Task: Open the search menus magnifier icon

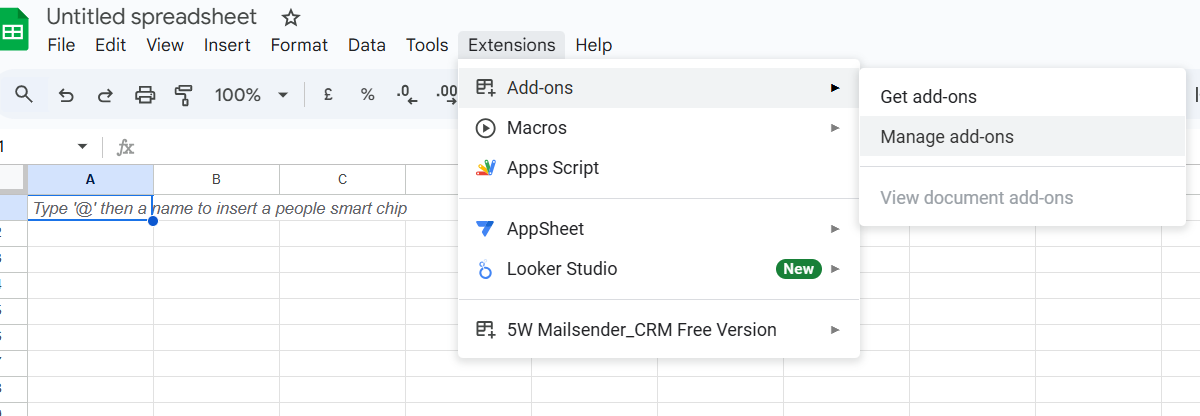Action: [x=24, y=95]
